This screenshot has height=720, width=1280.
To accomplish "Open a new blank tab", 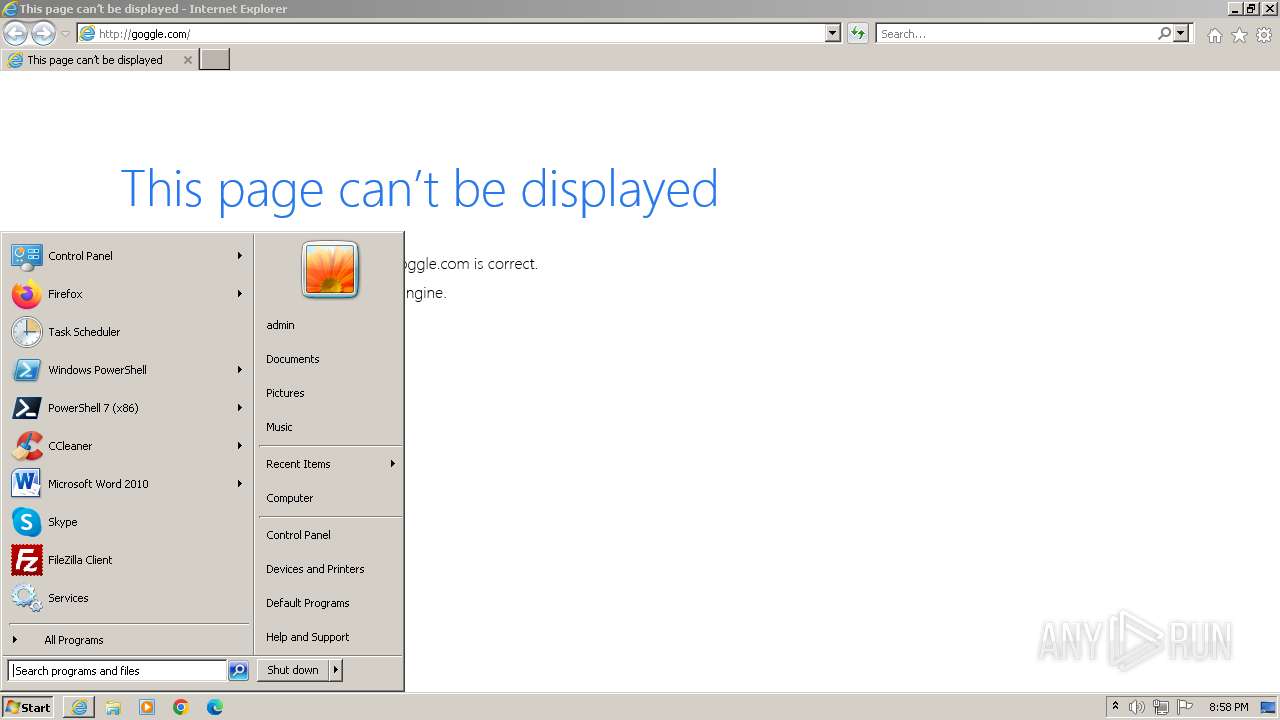I will (x=215, y=60).
